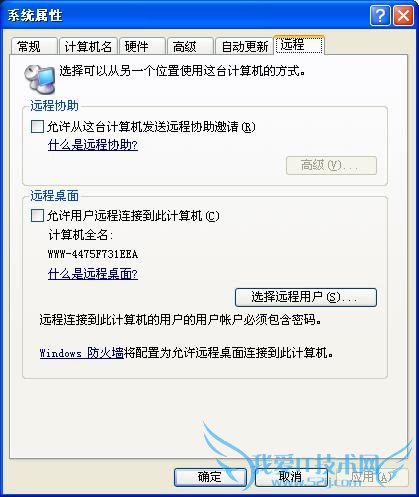Open the 什么是远程桌面? link
The width and height of the screenshot is (419, 497).
pos(93,274)
